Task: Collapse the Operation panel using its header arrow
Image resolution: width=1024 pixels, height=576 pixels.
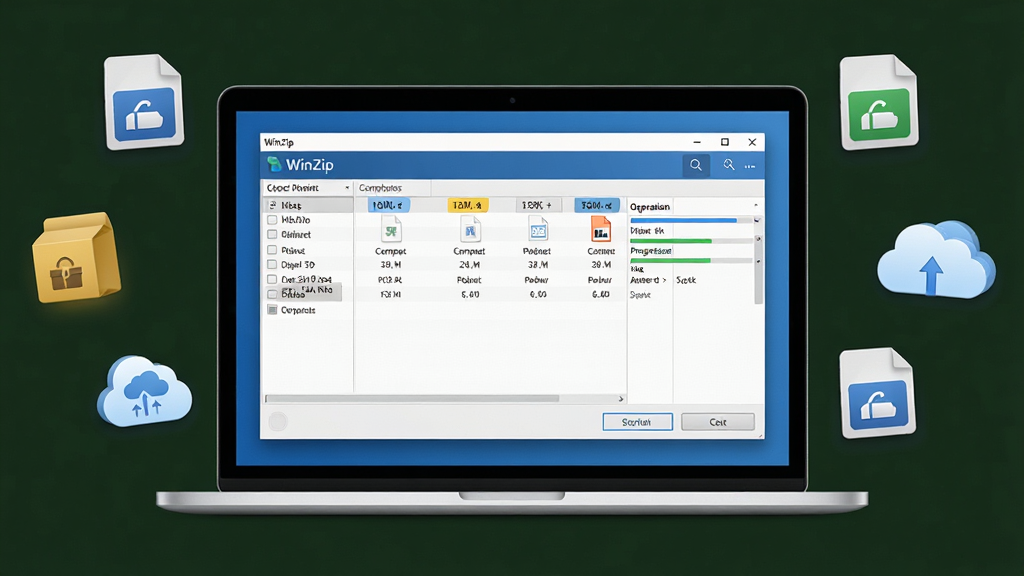Action: click(756, 206)
